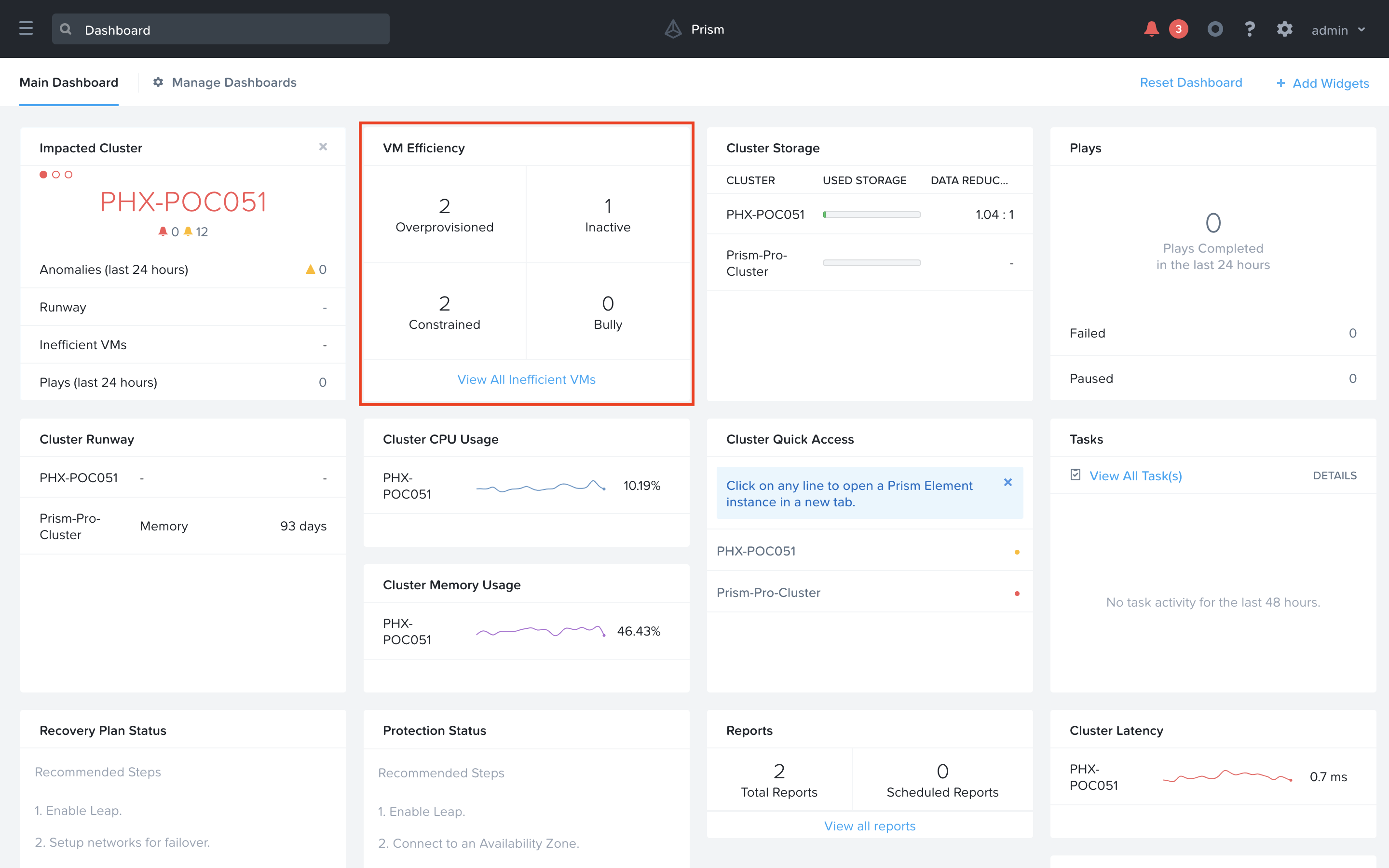Viewport: 1389px width, 868px height.
Task: Select first Impacted Cluster carousel dot
Action: [43, 175]
